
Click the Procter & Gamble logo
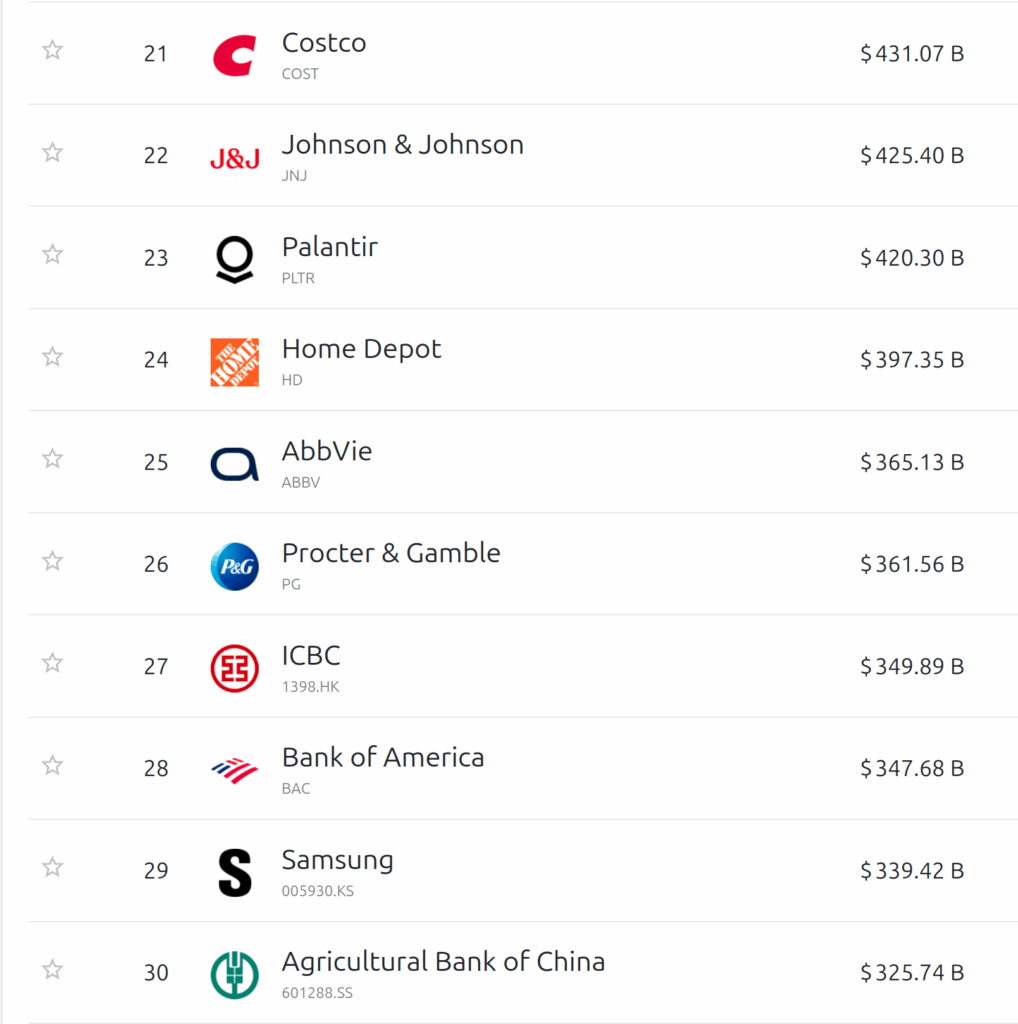[x=234, y=566]
